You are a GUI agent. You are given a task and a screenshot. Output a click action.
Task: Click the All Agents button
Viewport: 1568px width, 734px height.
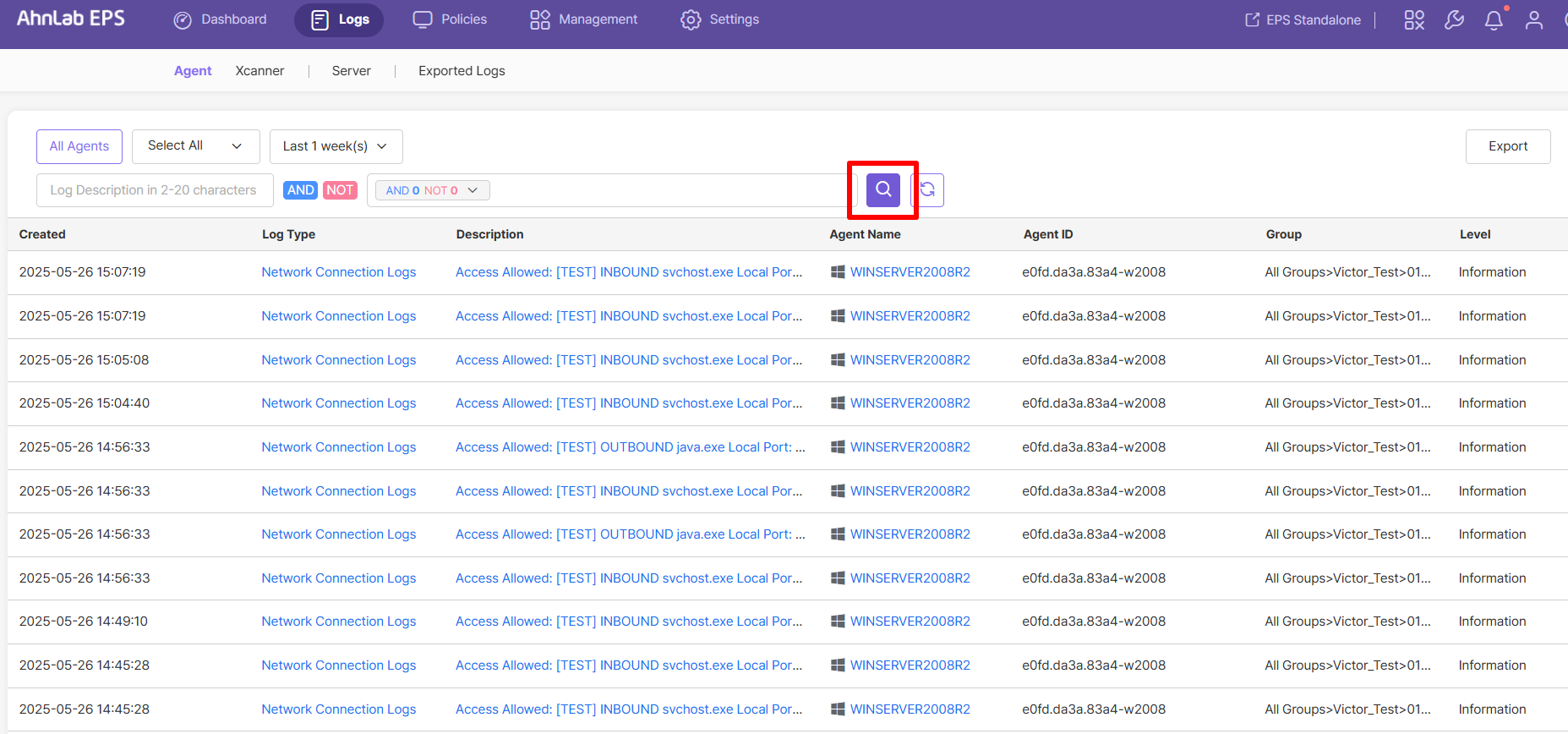79,146
